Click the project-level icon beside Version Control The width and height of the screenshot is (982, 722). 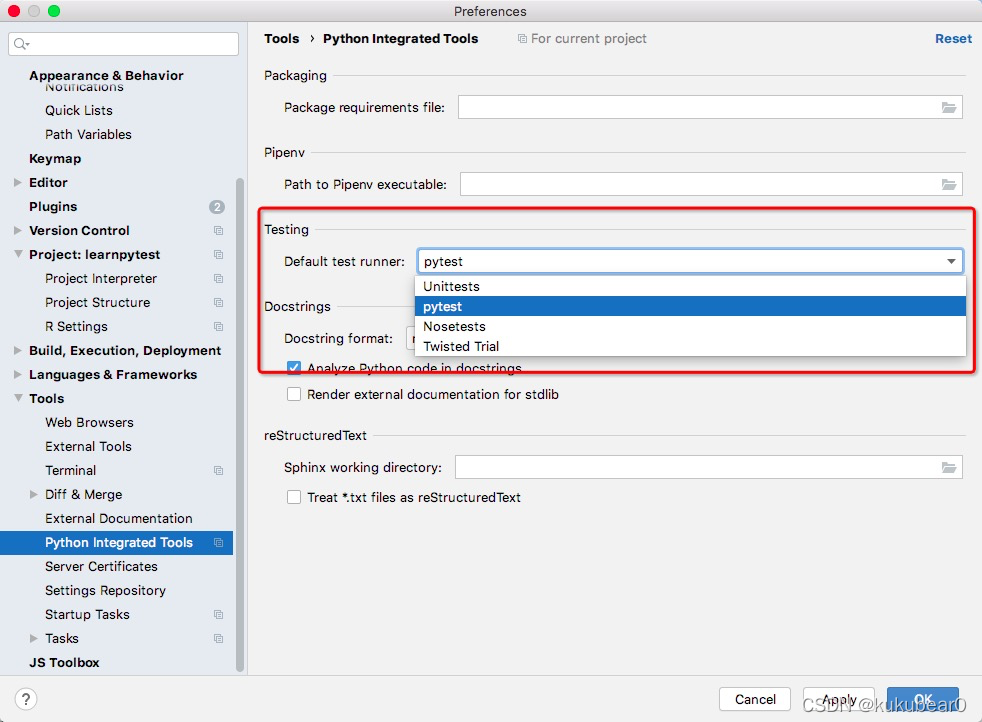click(218, 230)
